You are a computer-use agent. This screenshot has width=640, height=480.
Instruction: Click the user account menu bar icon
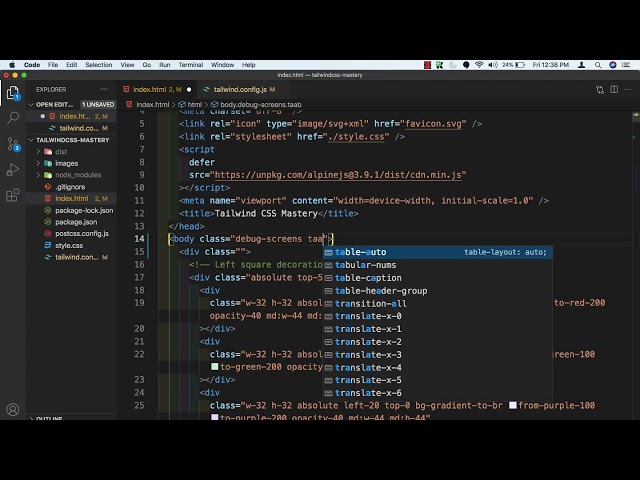[582, 65]
